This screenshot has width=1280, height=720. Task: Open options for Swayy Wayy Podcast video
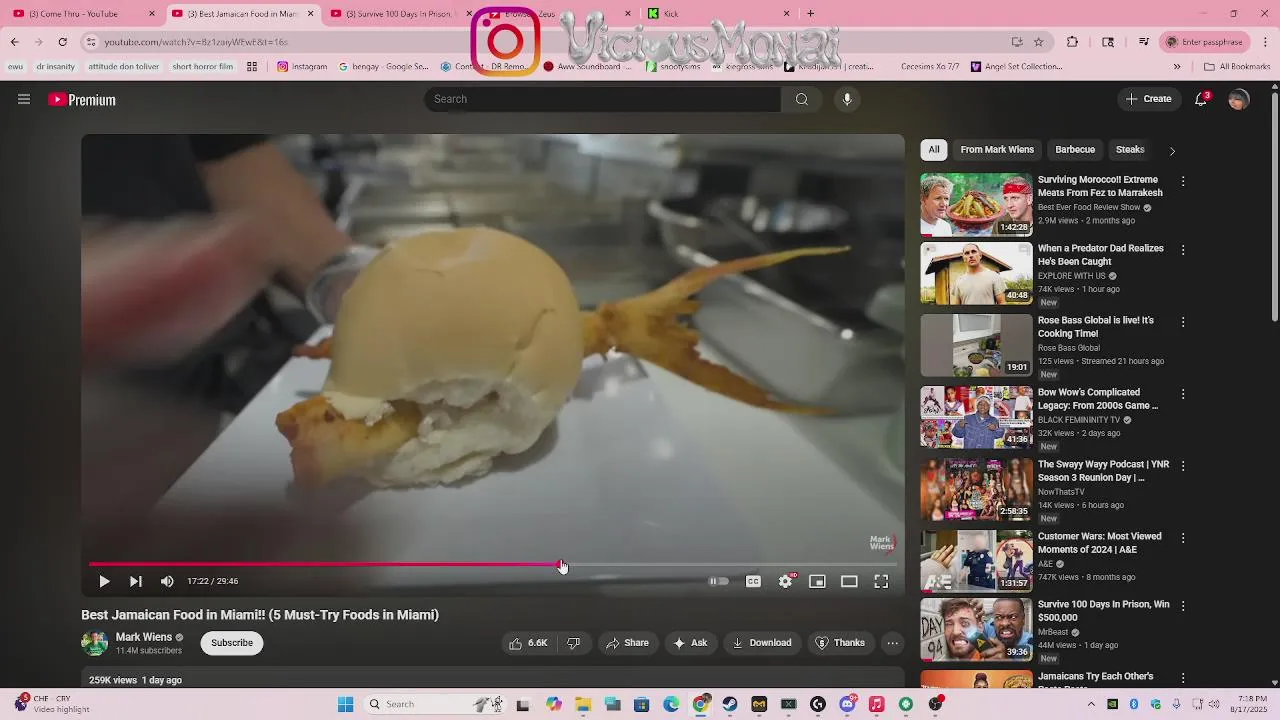[x=1183, y=466]
